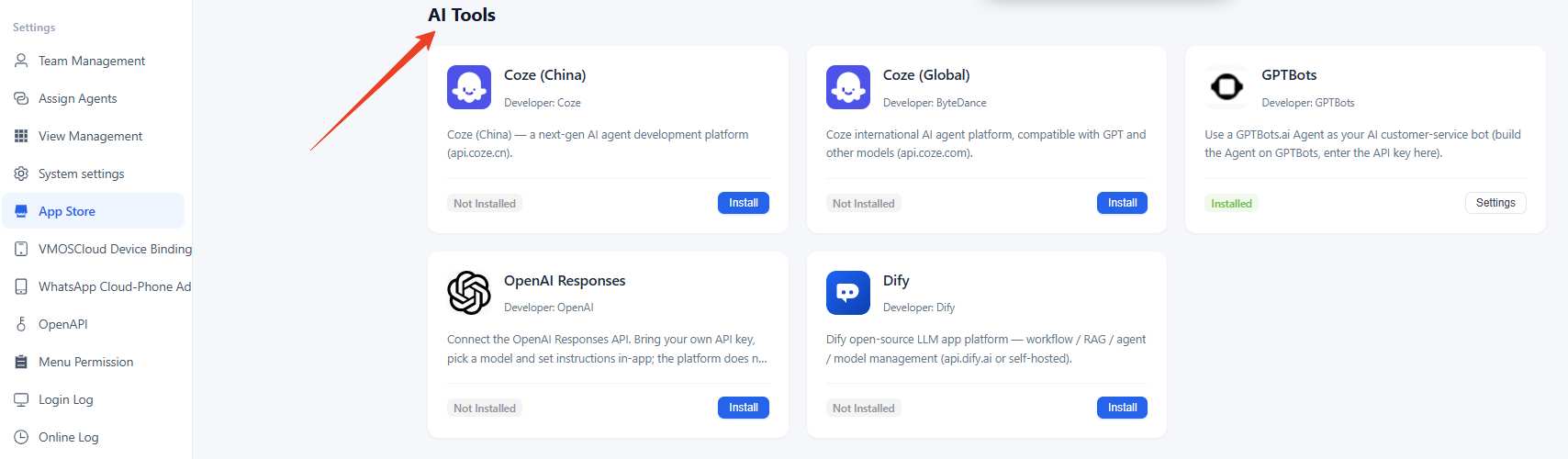
Task: Install the OpenAI Responses app
Action: (x=744, y=408)
